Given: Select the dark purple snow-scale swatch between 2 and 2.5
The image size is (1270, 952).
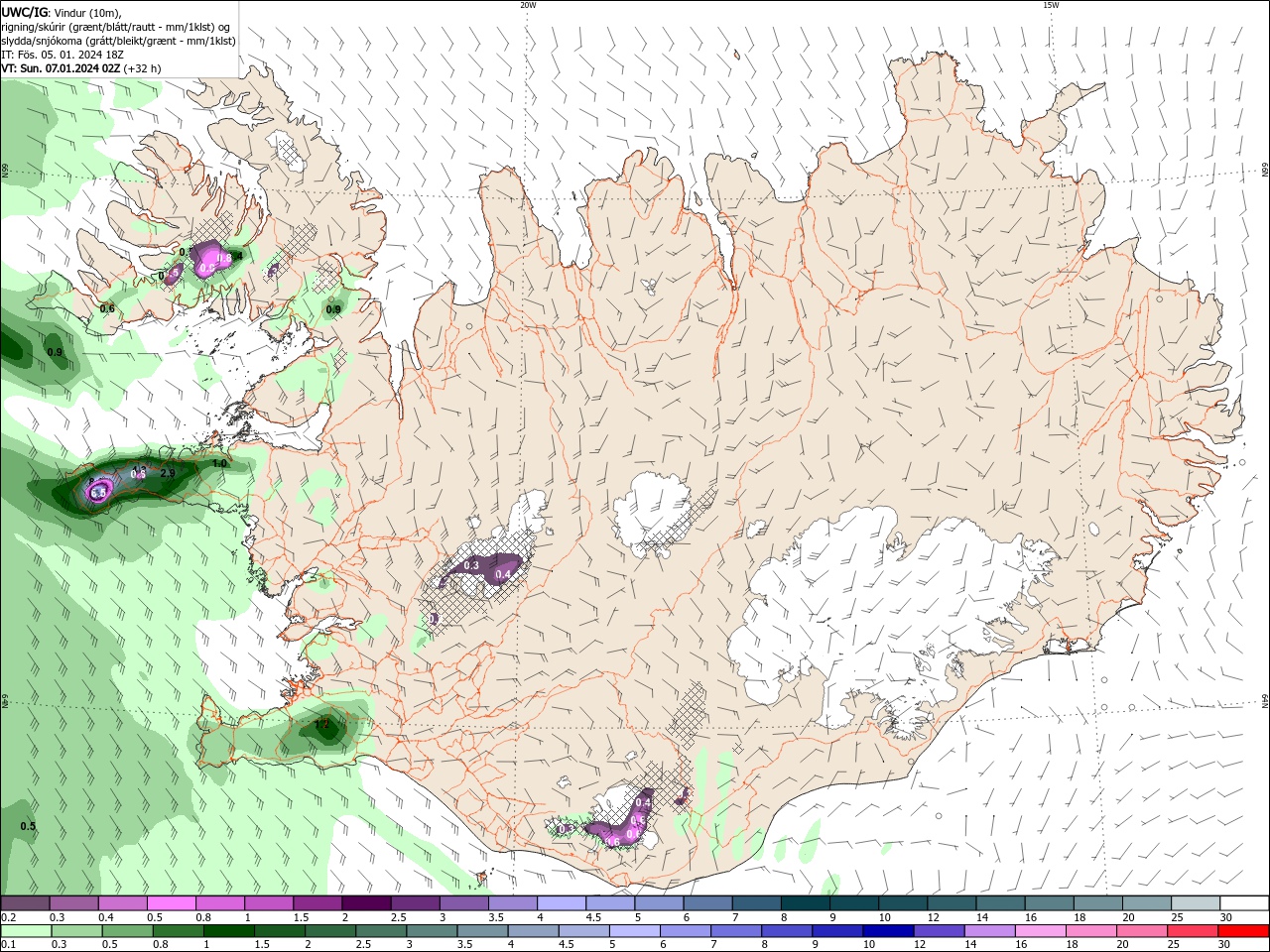Looking at the screenshot, I should [x=366, y=903].
